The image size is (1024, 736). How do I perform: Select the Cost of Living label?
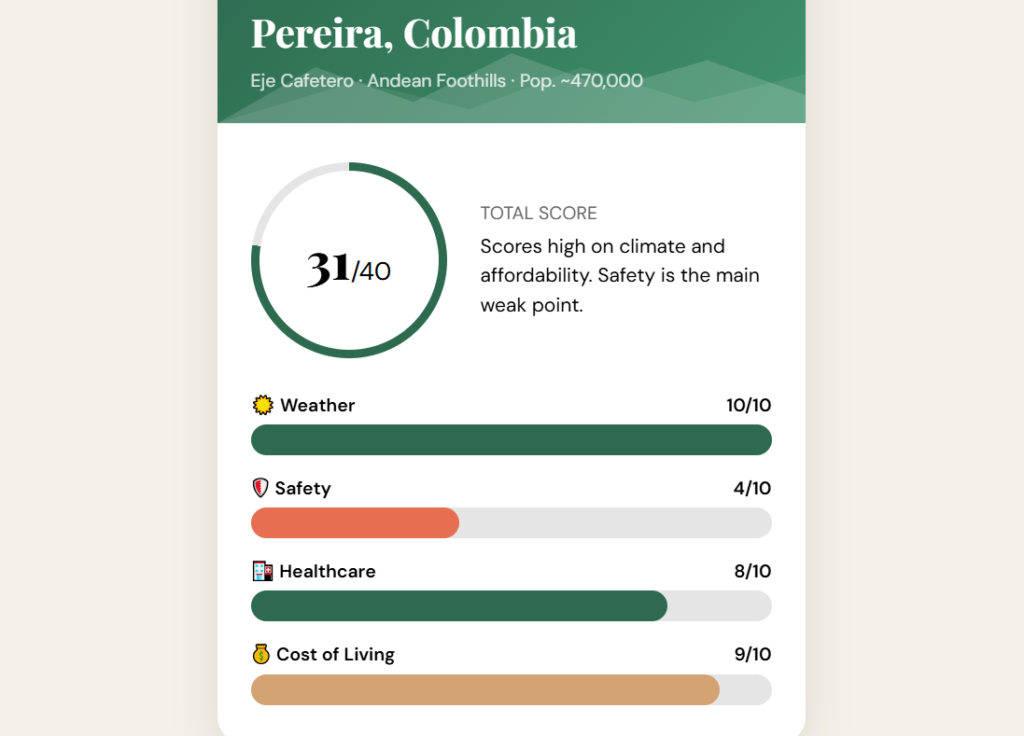[335, 654]
